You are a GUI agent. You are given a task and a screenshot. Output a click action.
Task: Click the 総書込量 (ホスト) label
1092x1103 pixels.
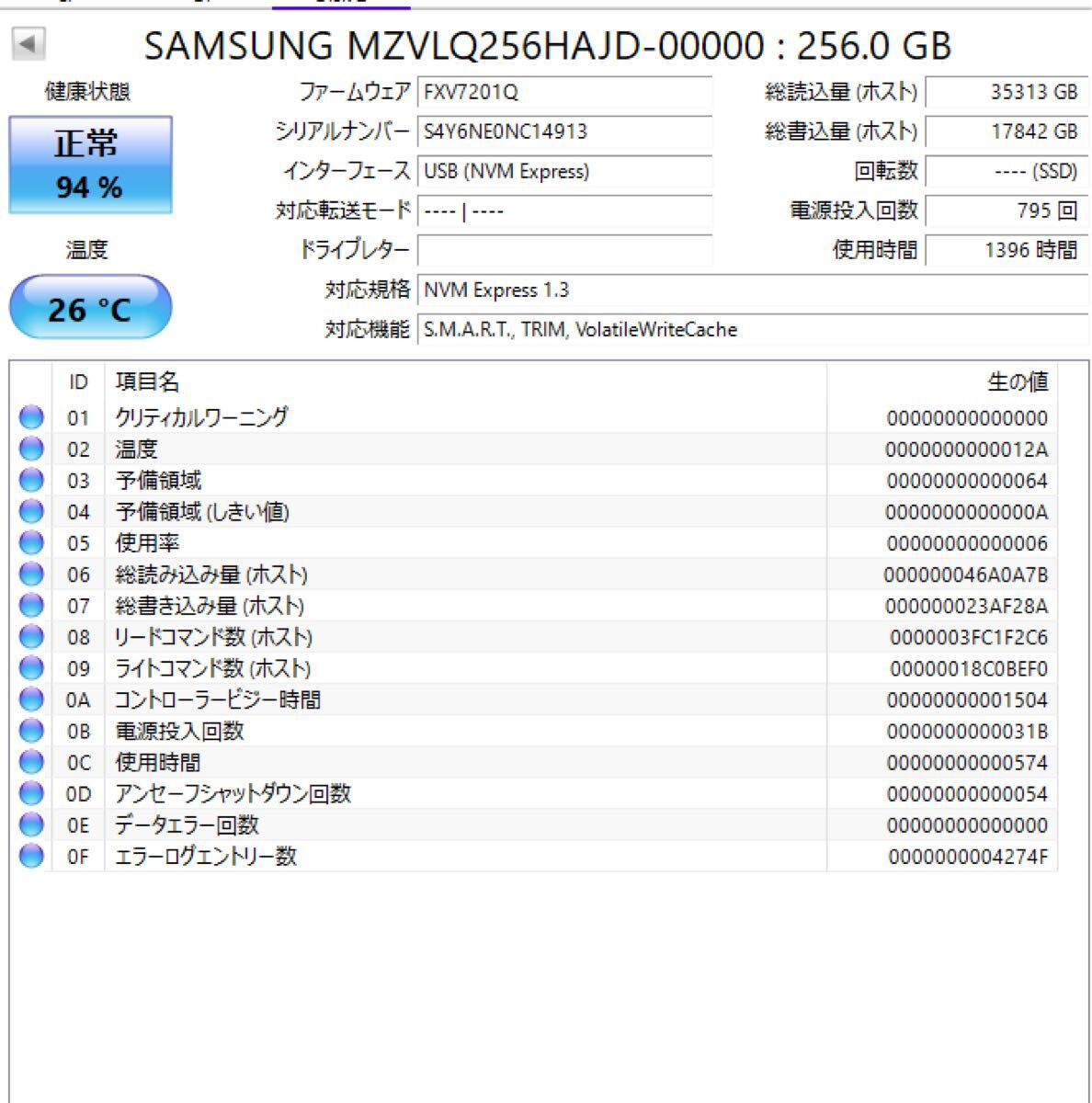coord(841,131)
